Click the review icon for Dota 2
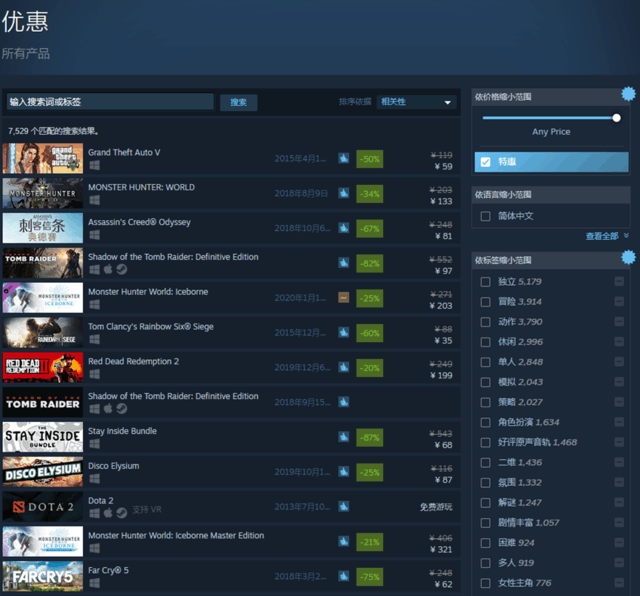The image size is (640, 596). [344, 507]
